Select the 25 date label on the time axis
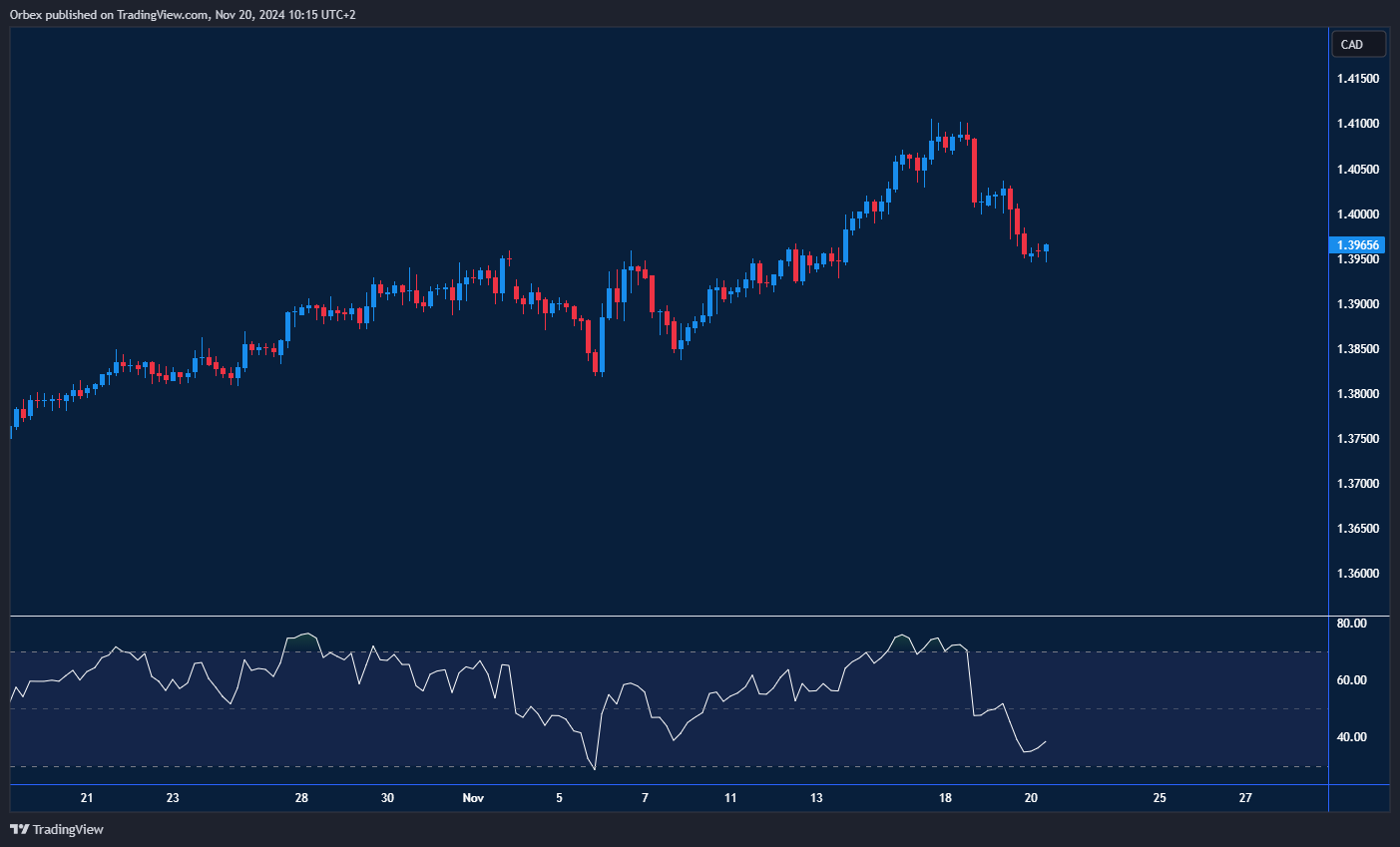1400x847 pixels. tap(1160, 798)
